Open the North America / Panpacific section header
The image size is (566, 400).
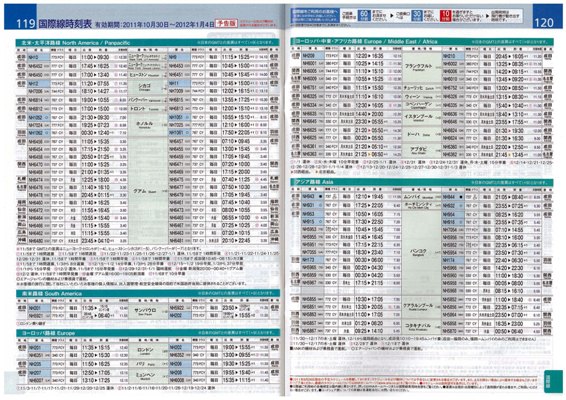(147, 43)
